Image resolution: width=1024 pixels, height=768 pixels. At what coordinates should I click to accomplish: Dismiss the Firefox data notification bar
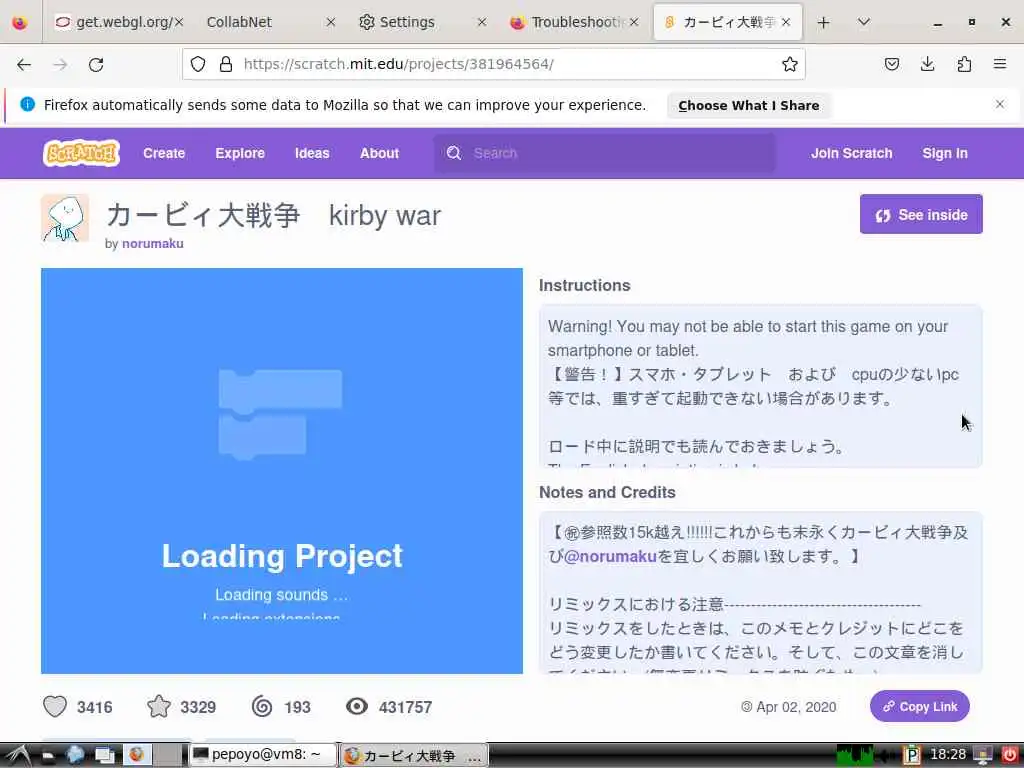pyautogui.click(x=1000, y=104)
